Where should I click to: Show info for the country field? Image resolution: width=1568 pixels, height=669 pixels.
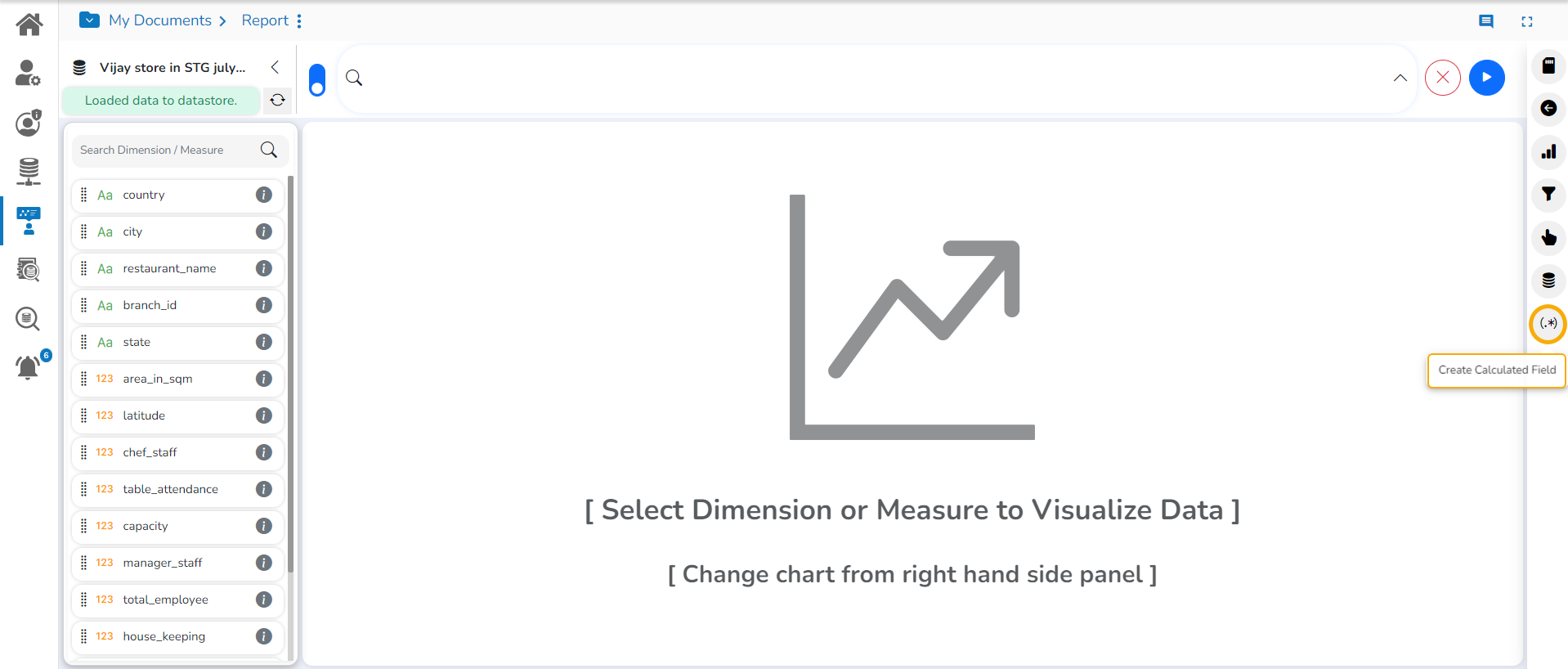263,195
